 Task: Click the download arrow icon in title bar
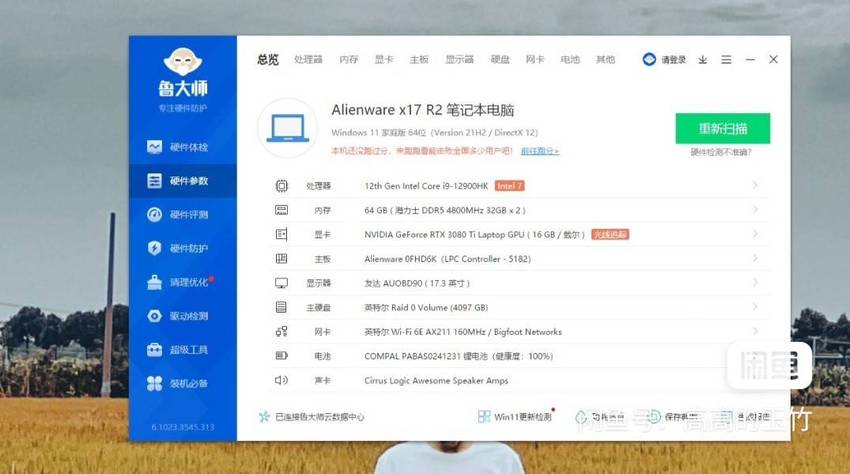[703, 60]
